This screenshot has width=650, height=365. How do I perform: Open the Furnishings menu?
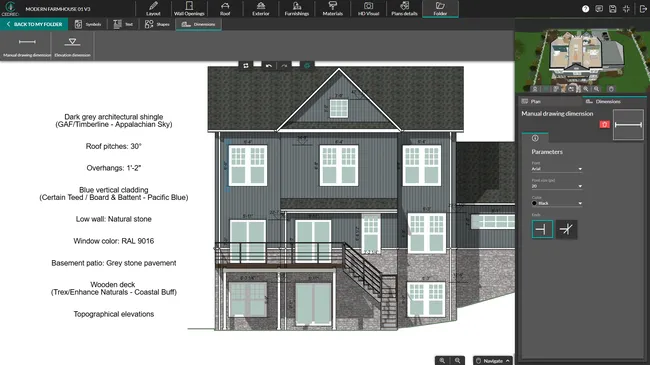click(x=297, y=9)
